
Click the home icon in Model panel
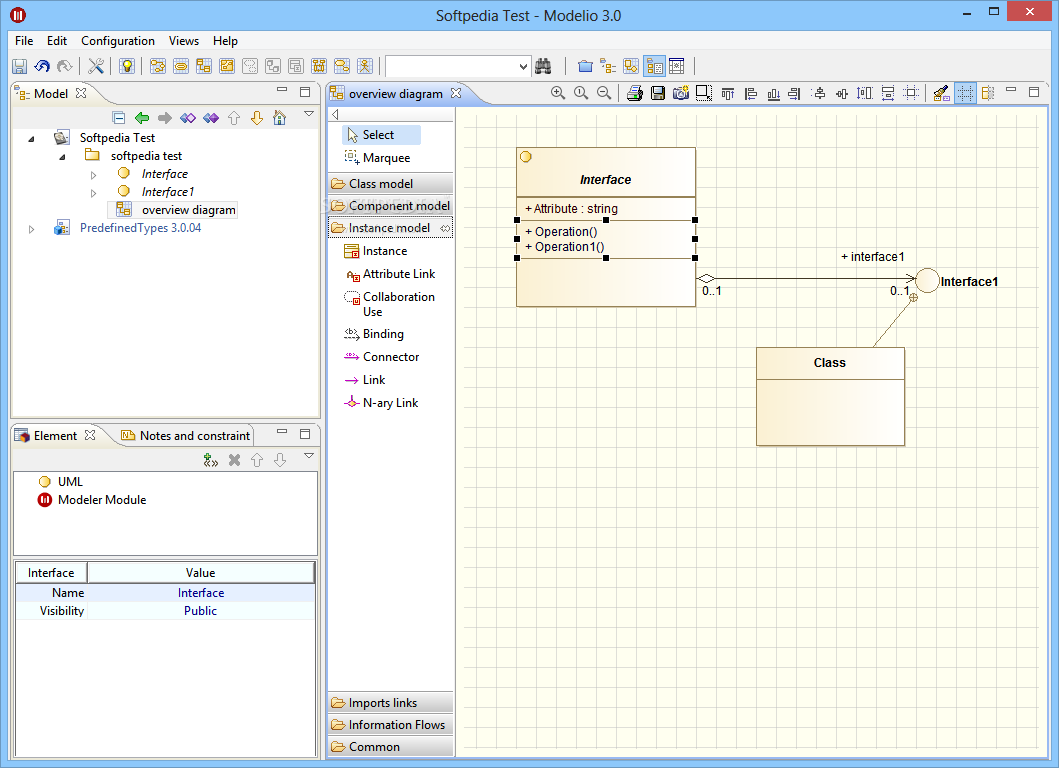pos(280,118)
